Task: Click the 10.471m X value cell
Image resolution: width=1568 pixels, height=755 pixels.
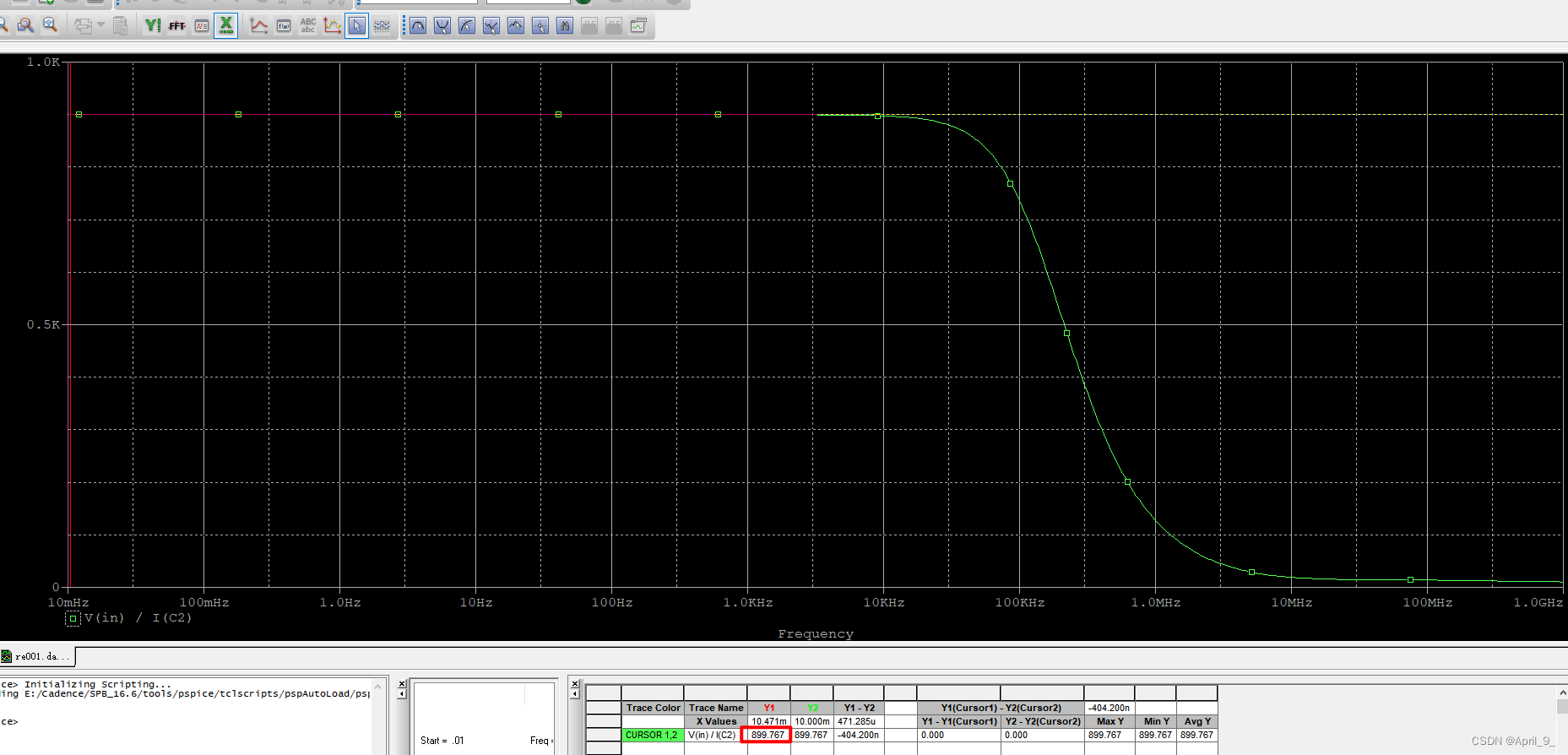Action: point(769,721)
